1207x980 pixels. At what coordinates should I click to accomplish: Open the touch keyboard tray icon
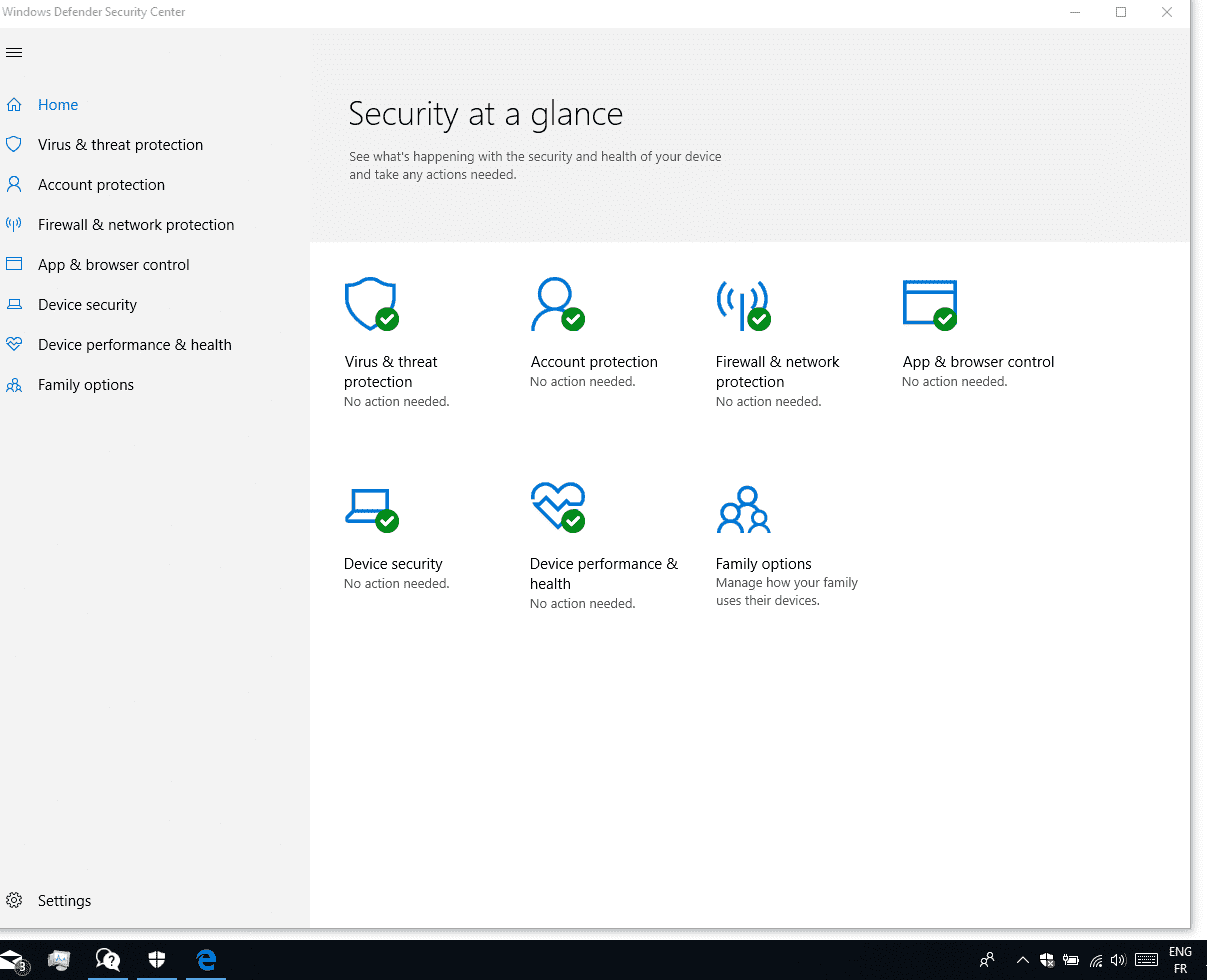point(1147,961)
